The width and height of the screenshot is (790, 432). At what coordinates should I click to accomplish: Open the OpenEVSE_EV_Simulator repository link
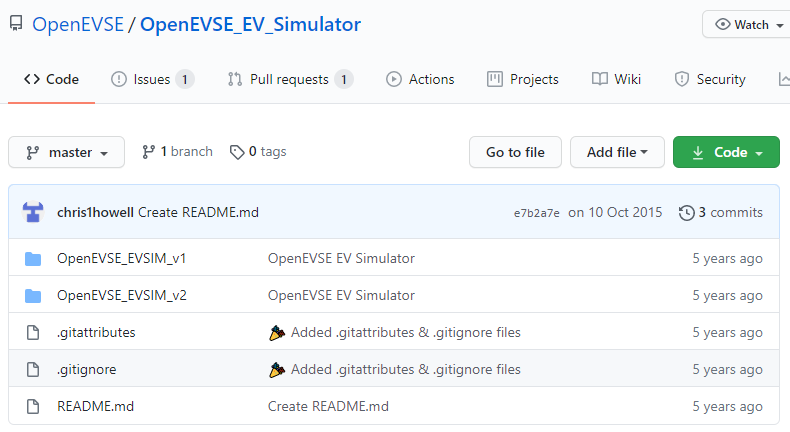(250, 24)
